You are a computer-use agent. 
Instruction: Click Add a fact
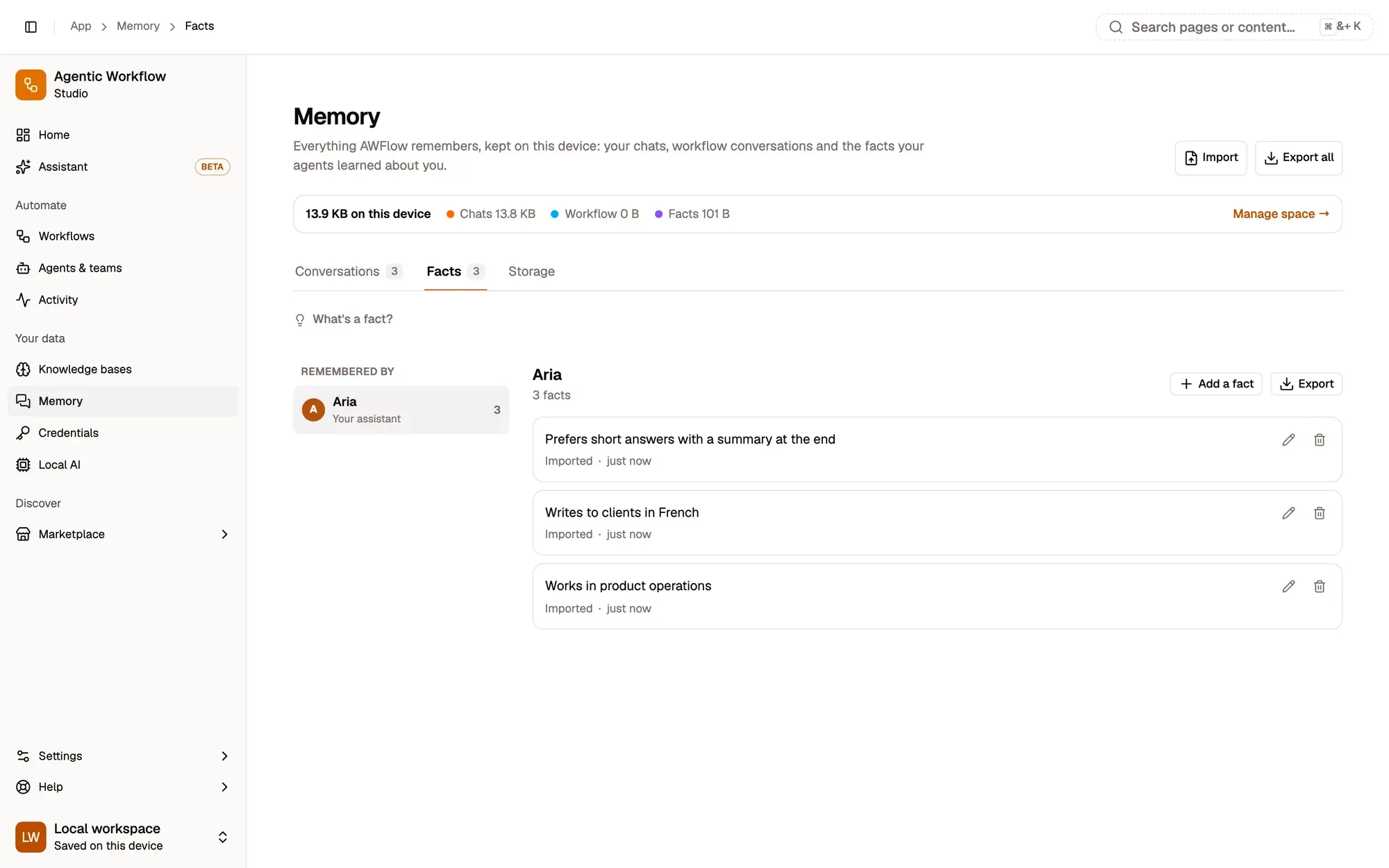point(1216,384)
